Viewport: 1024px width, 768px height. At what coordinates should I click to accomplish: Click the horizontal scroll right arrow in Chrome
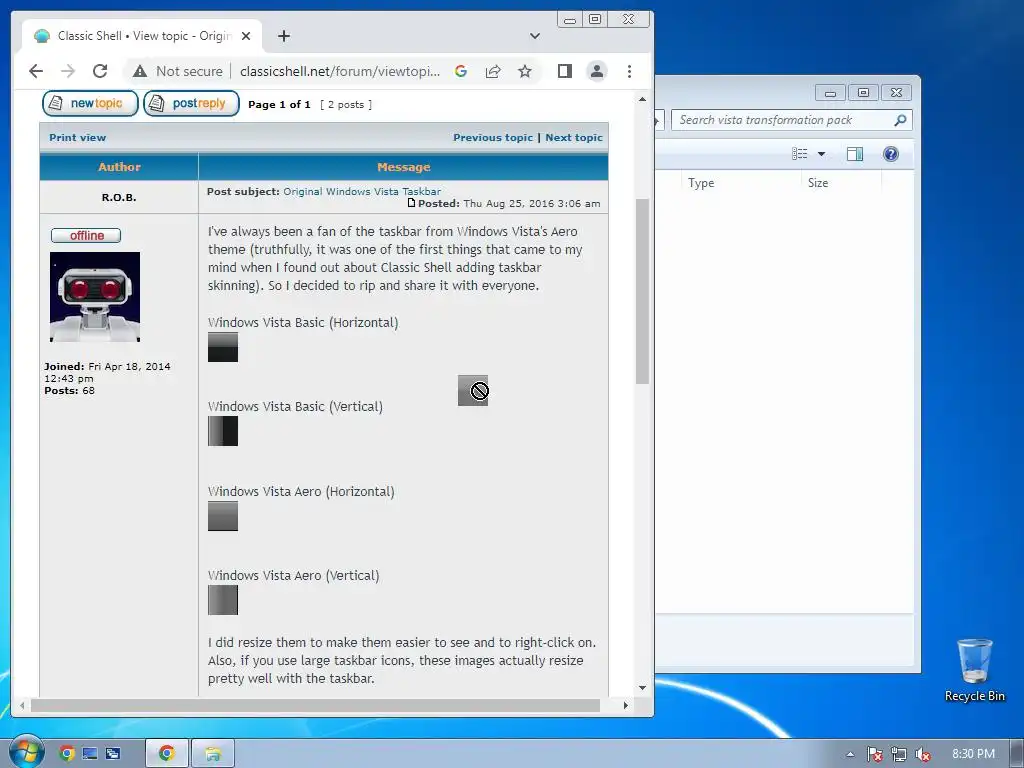[626, 705]
